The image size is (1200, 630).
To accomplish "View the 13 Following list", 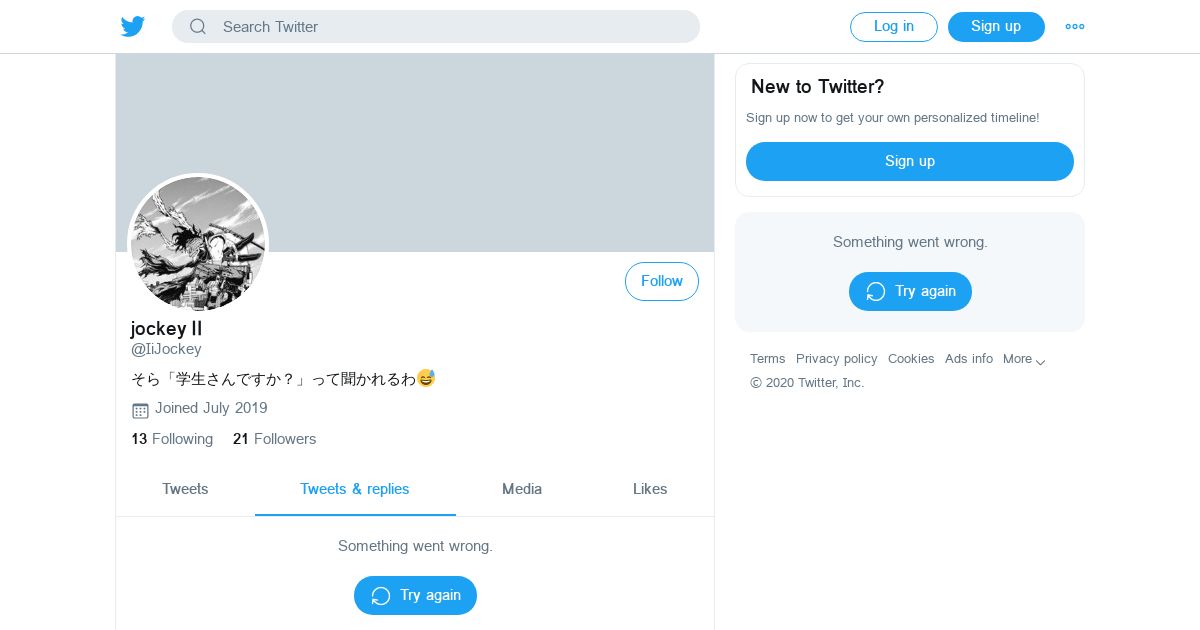I will 172,439.
